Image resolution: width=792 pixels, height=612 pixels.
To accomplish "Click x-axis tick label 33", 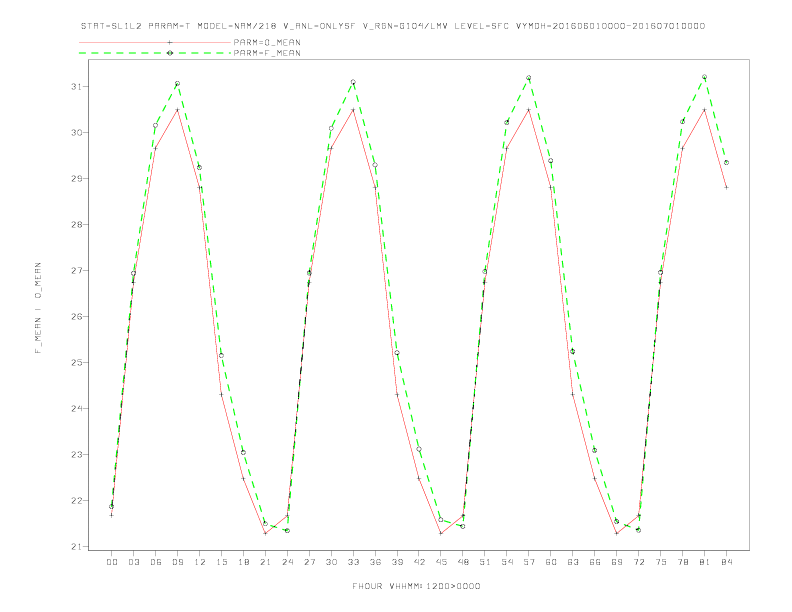I will click(x=353, y=562).
